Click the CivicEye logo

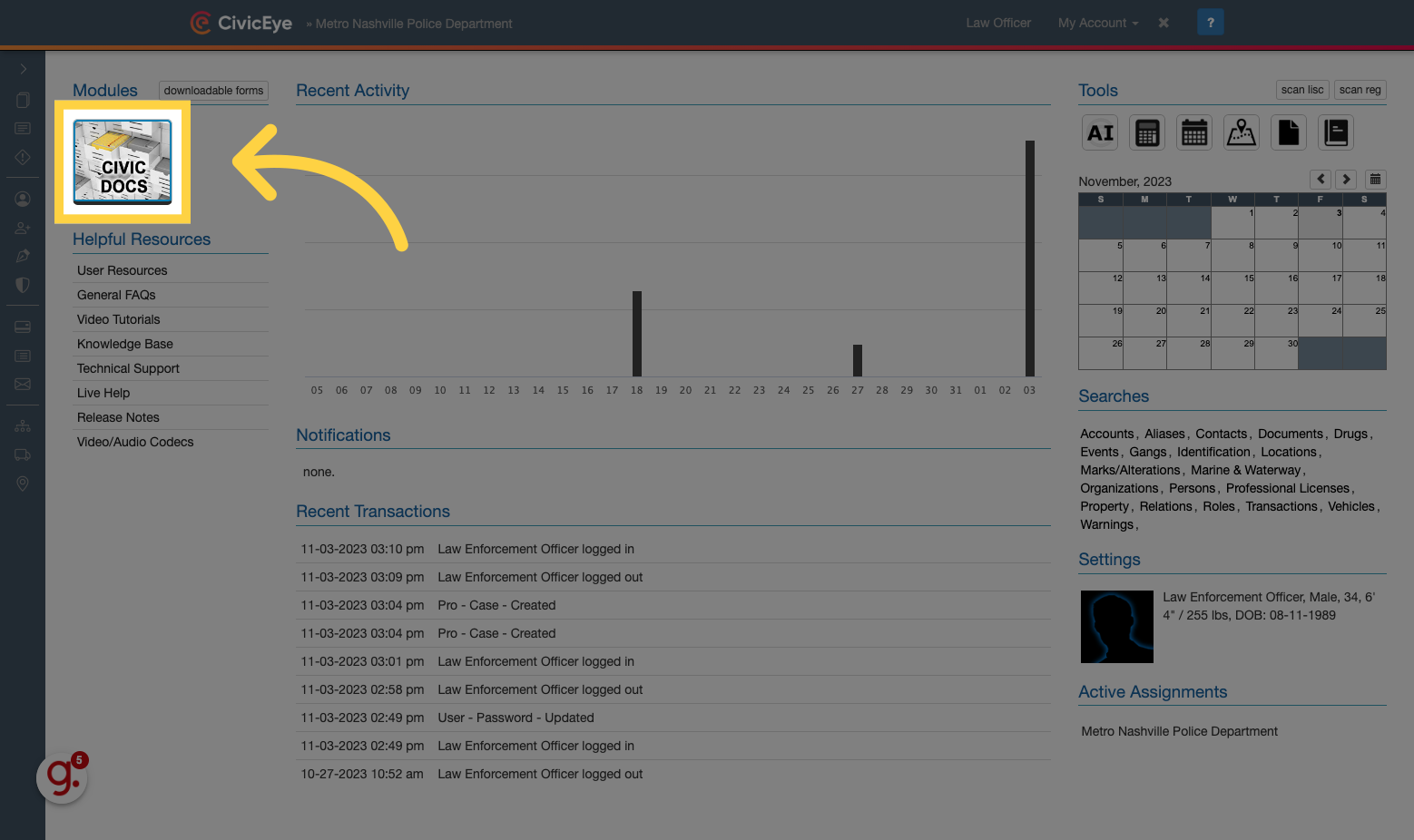(241, 23)
